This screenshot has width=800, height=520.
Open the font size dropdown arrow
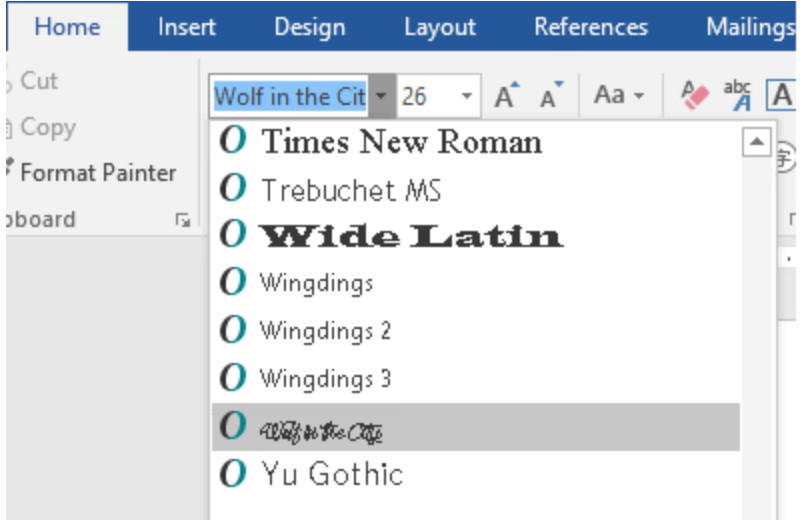click(466, 96)
